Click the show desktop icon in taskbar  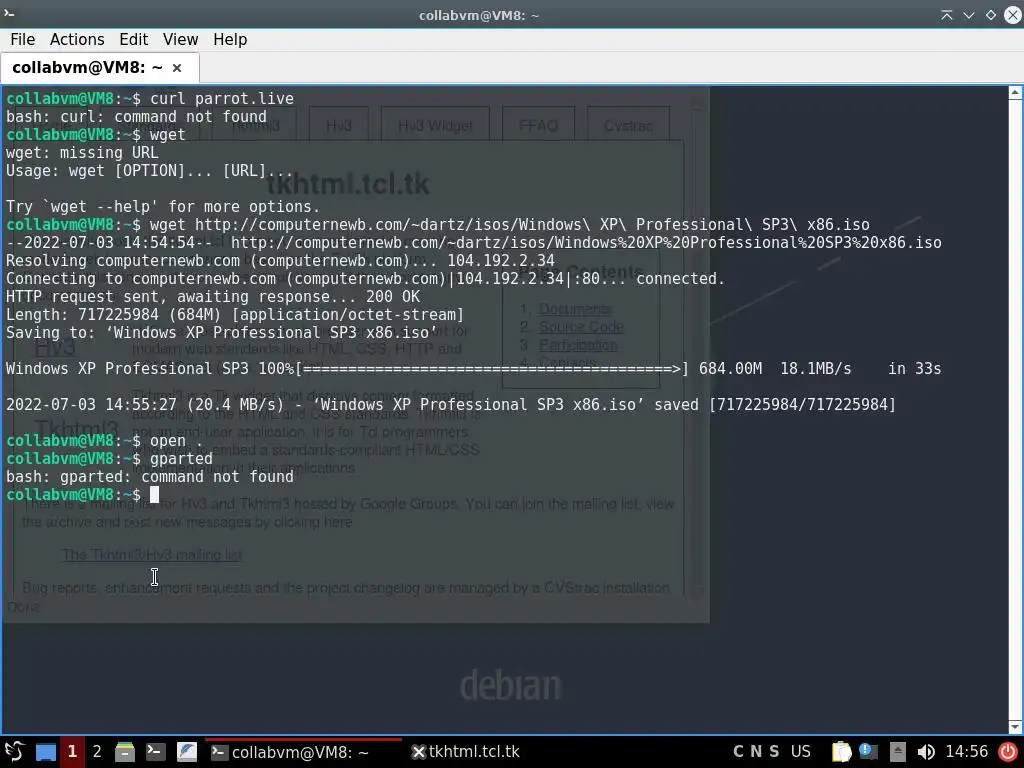click(x=45, y=752)
